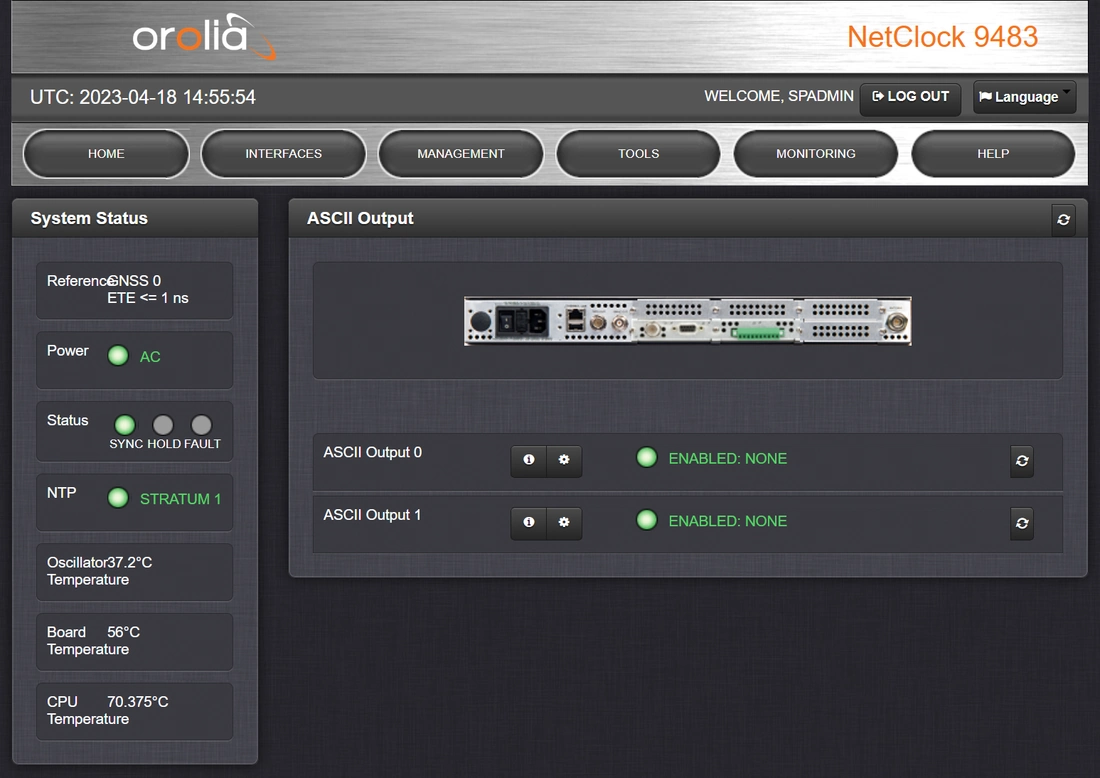Open settings gear for ASCII Output 0

click(x=564, y=460)
